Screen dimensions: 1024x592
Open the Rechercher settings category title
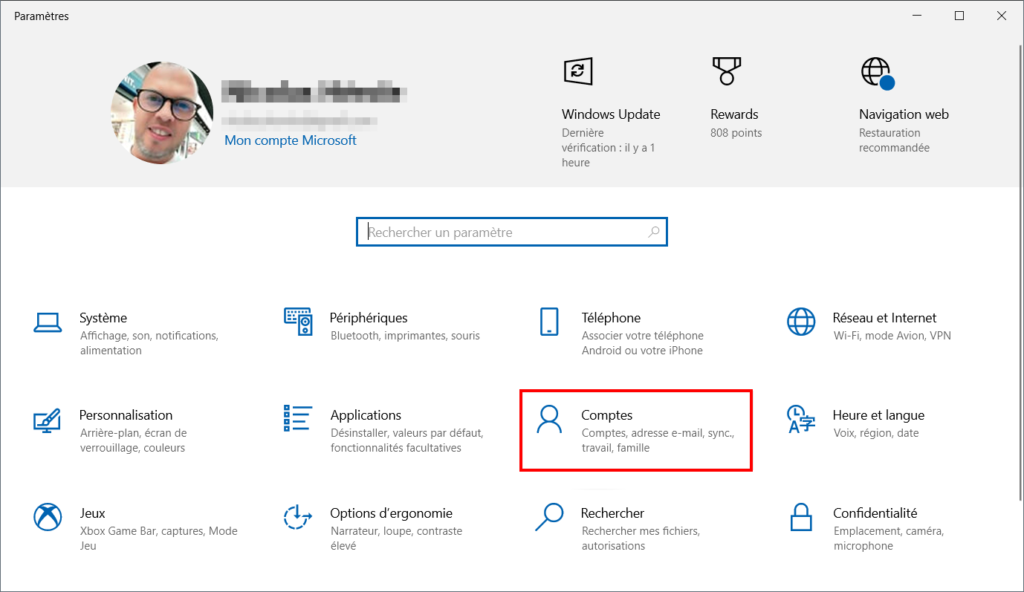[613, 513]
